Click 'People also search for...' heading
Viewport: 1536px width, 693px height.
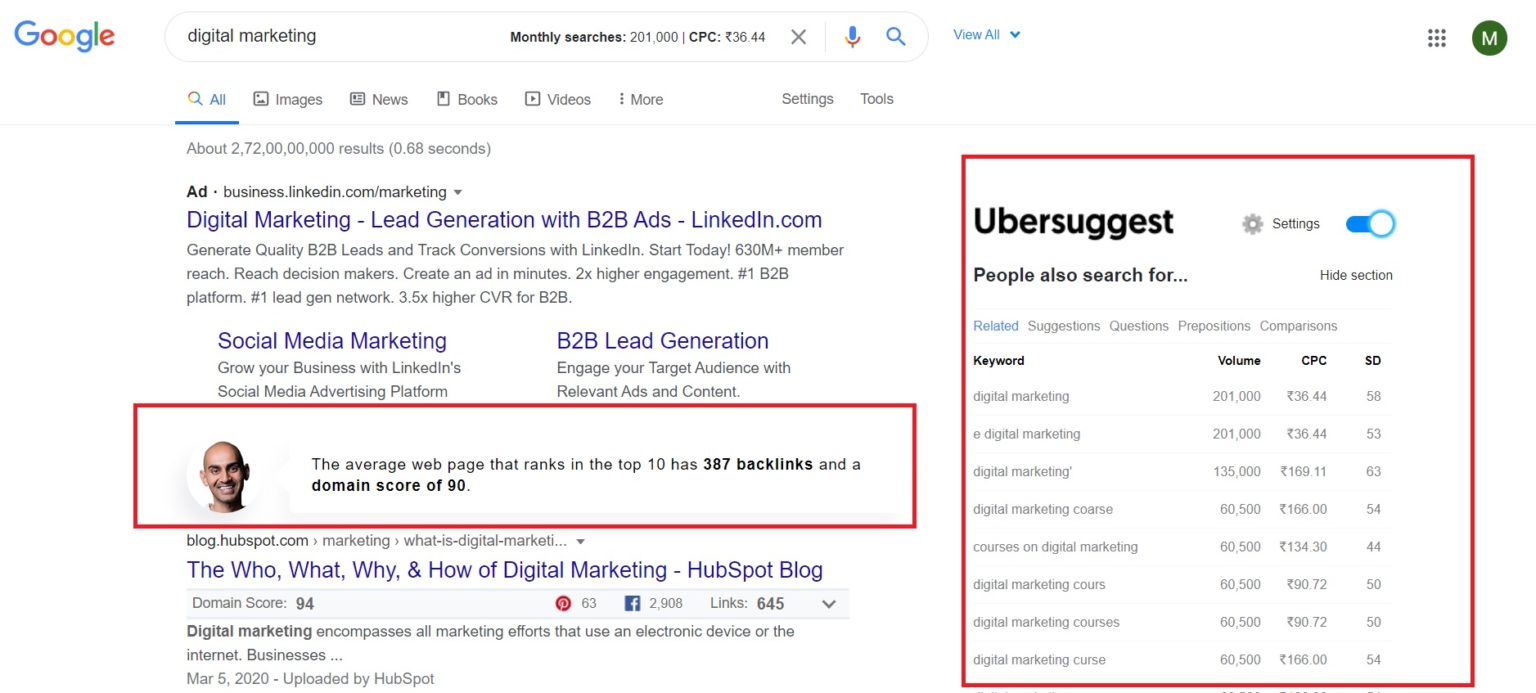(x=1081, y=275)
